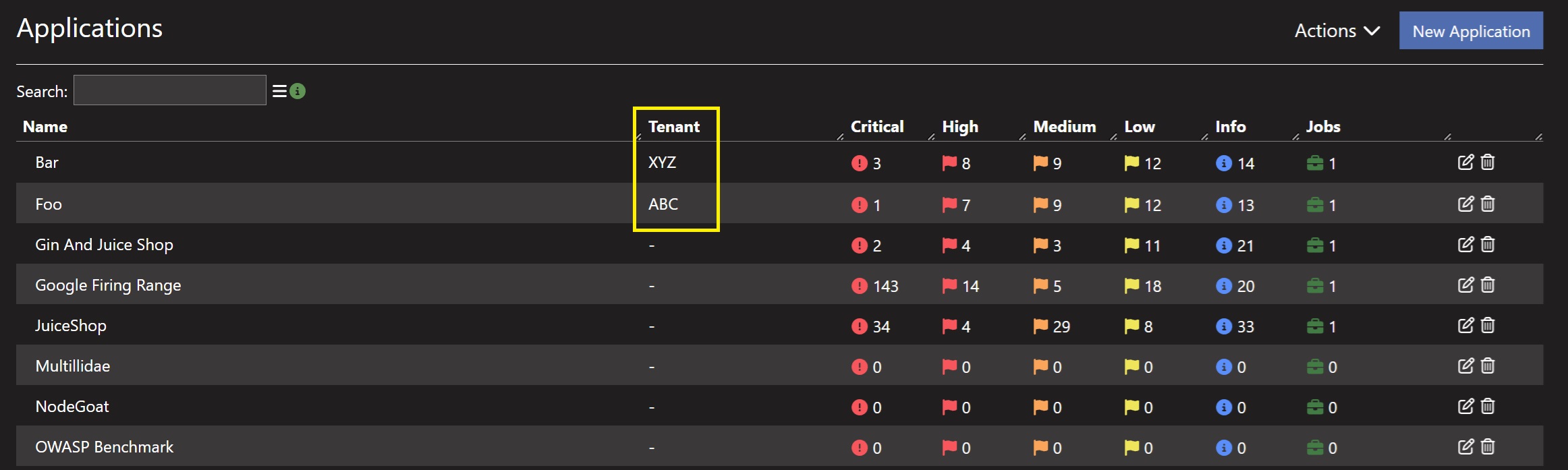Expand the Actions dropdown menu
The height and width of the screenshot is (470, 1568).
1337,31
